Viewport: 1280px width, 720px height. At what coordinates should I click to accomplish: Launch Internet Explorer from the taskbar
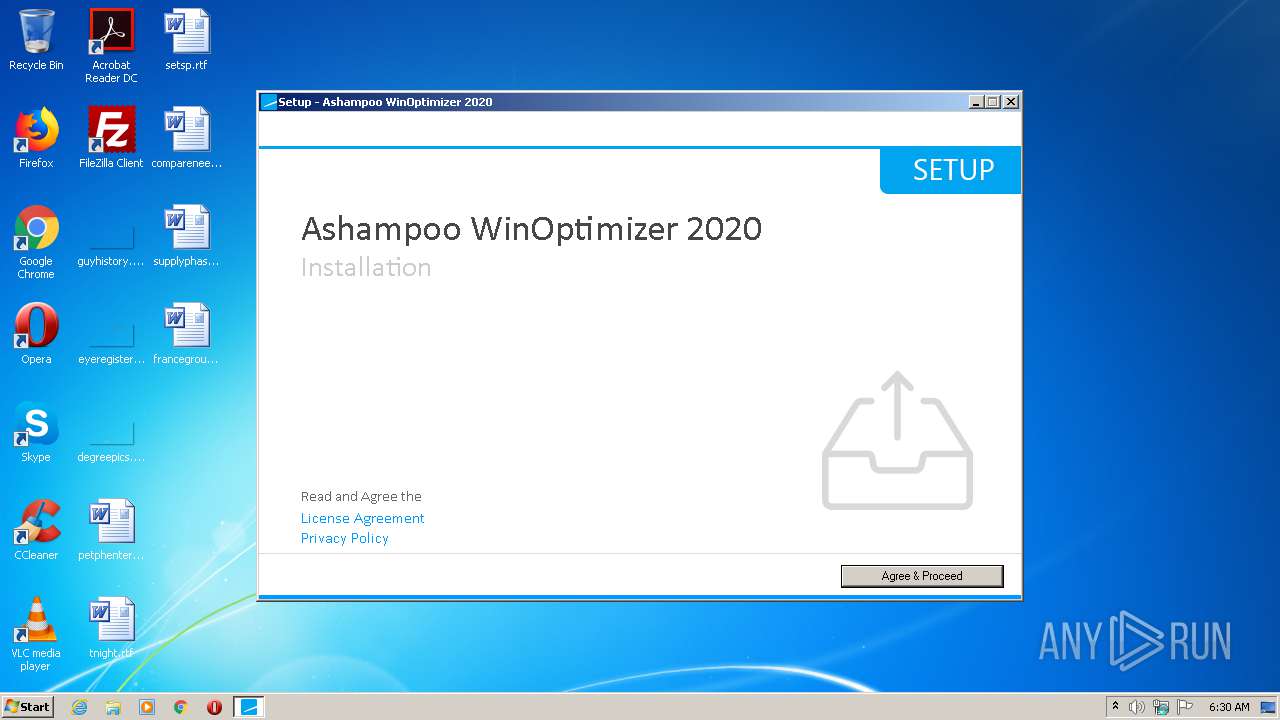(79, 707)
